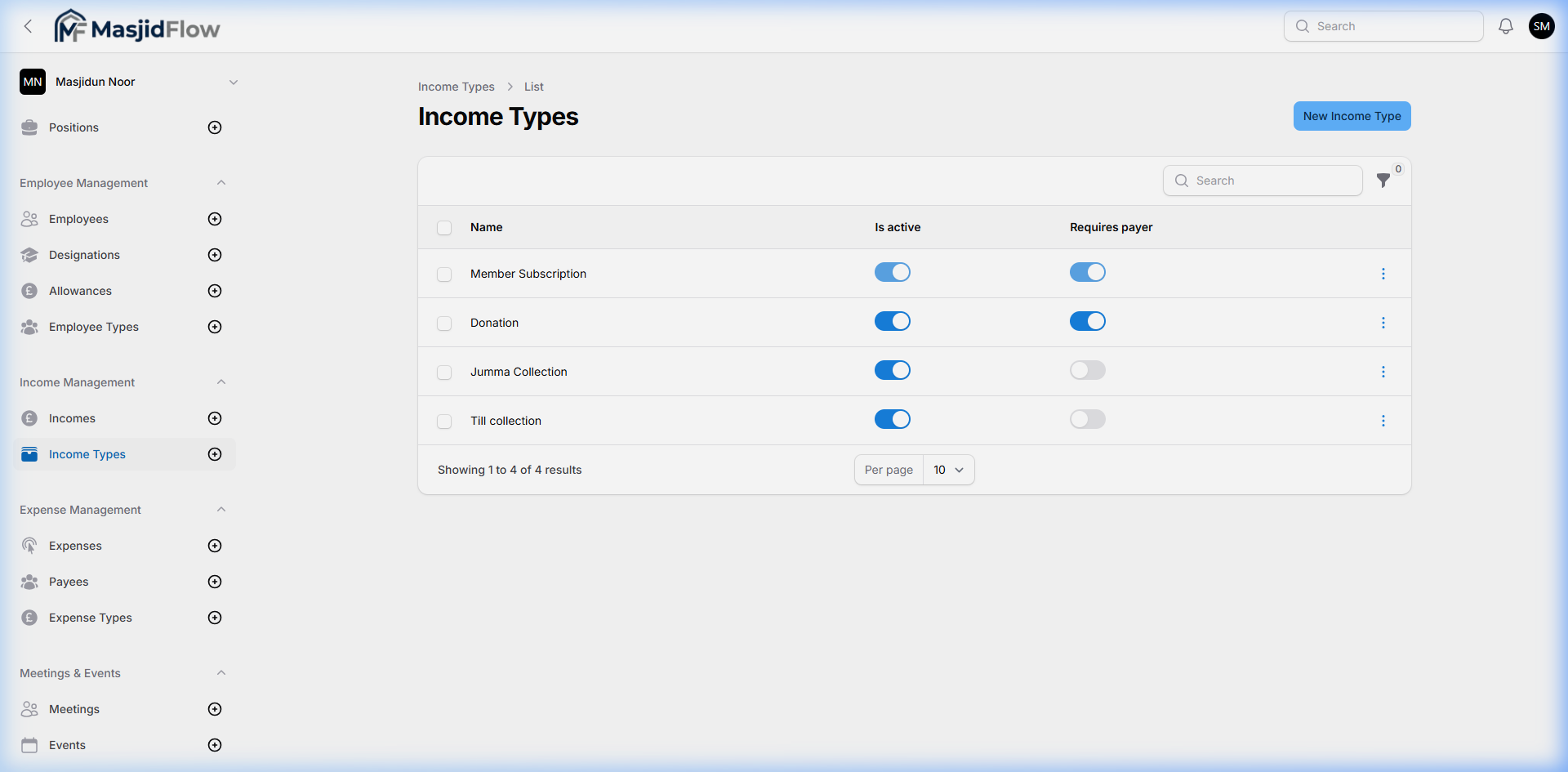
Task: Expand the Masjidun Noor organization switcher
Action: click(x=234, y=82)
